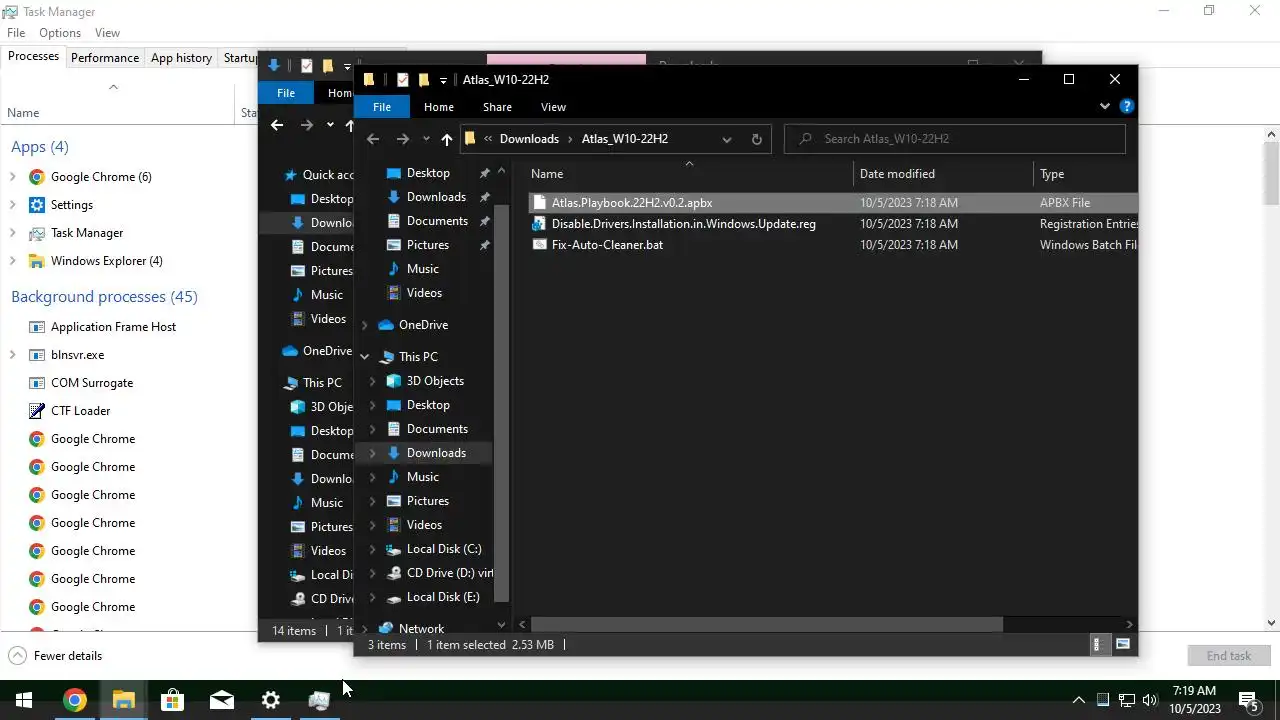The width and height of the screenshot is (1280, 720).
Task: Select the Atlas.Playbook.22H2.v0.2.apbx file icon
Action: [x=540, y=202]
